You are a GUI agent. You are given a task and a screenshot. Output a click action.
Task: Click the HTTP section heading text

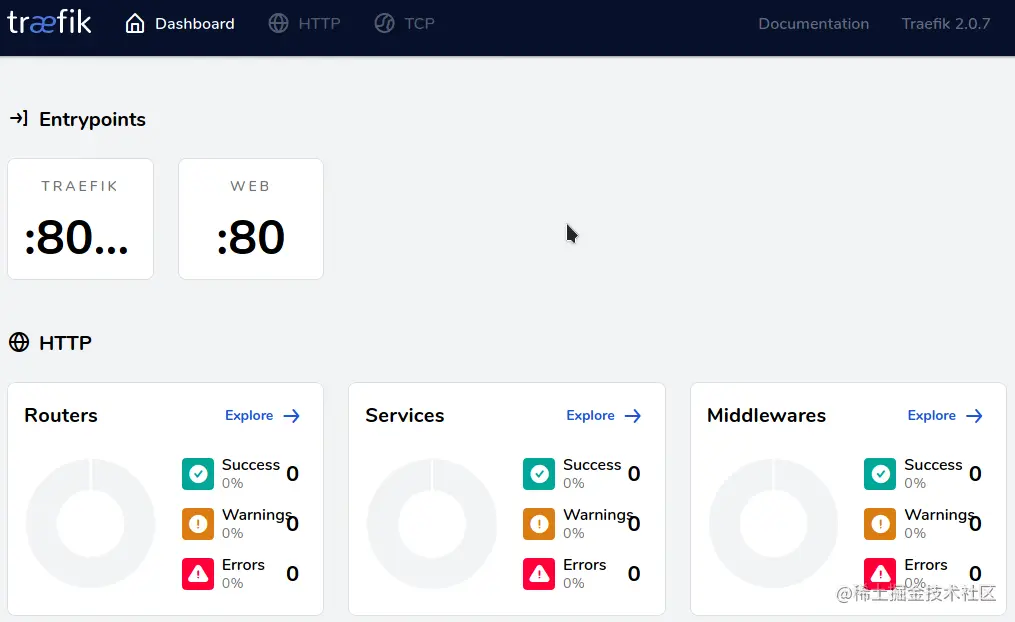point(65,342)
